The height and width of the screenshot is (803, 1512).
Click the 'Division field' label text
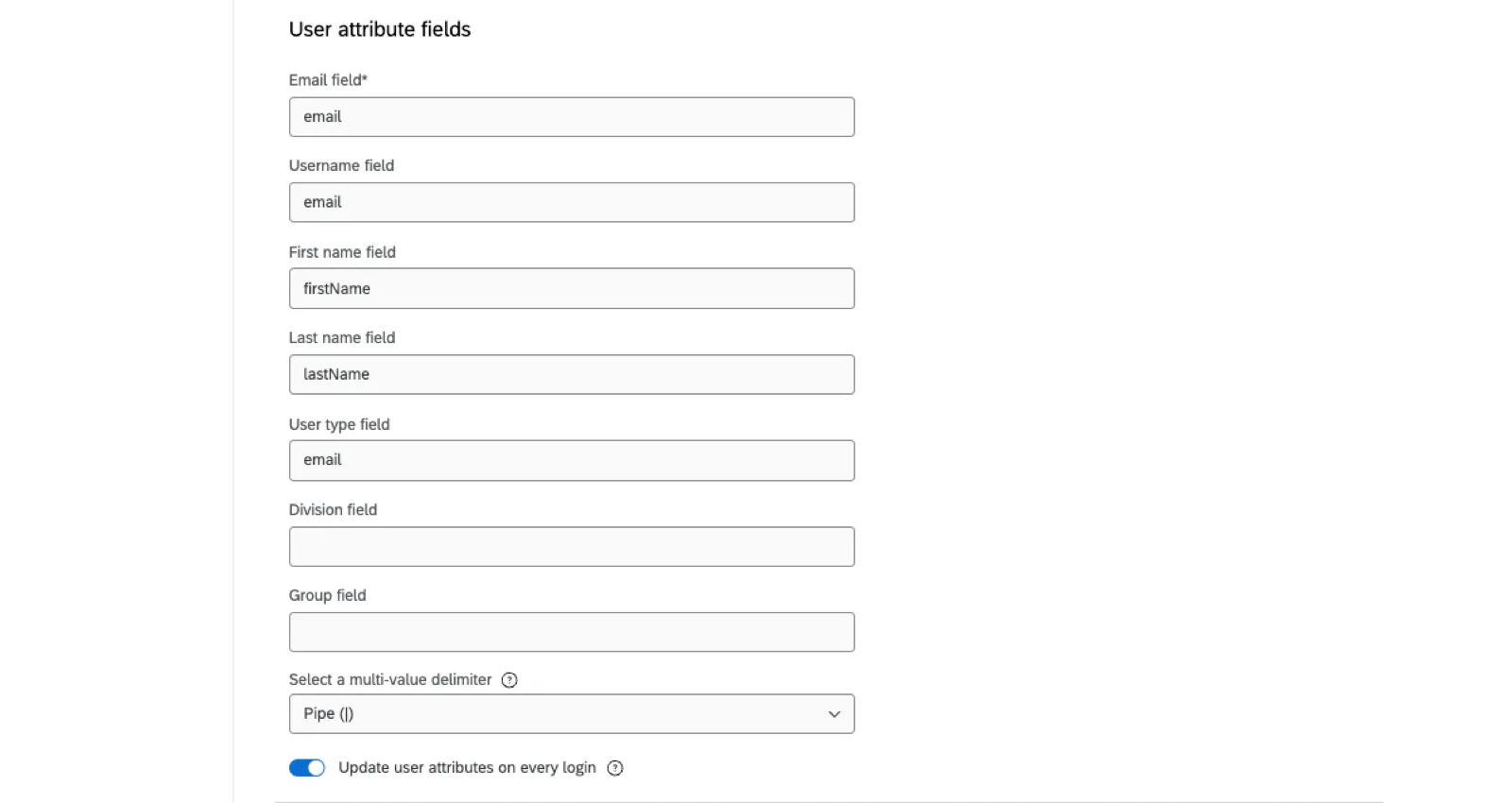coord(333,510)
